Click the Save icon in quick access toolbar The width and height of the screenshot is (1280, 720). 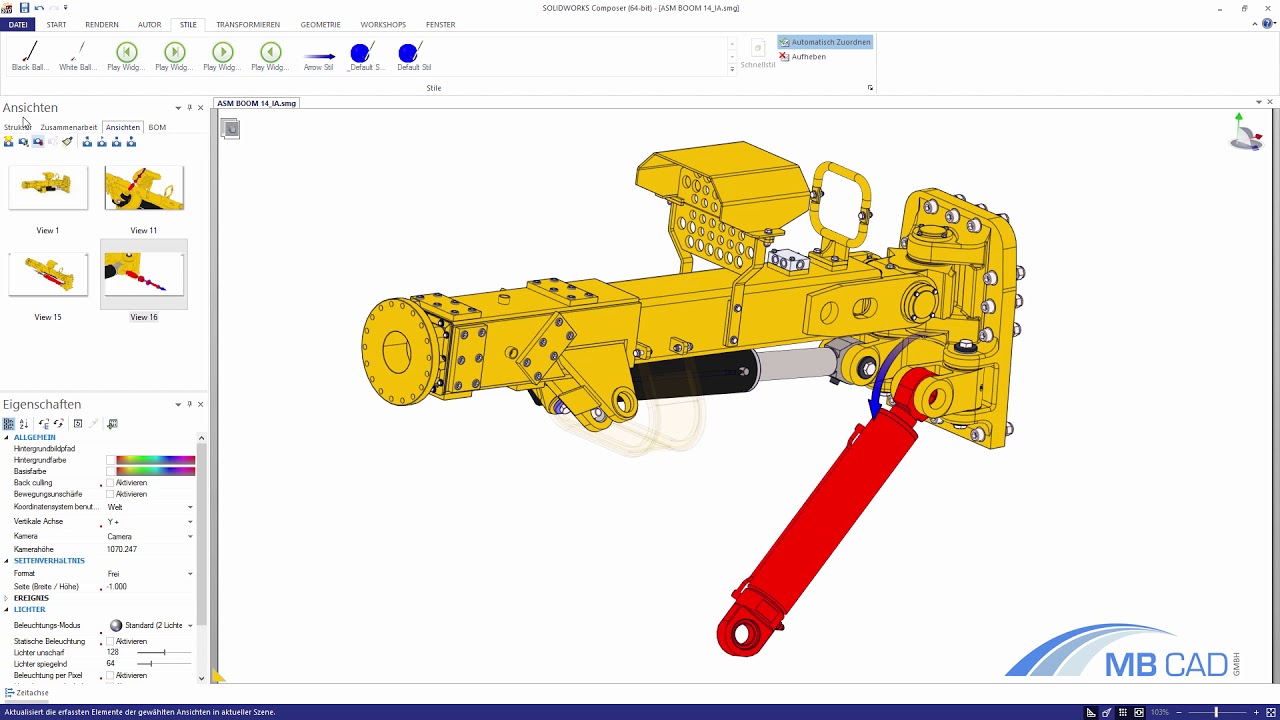(x=24, y=8)
